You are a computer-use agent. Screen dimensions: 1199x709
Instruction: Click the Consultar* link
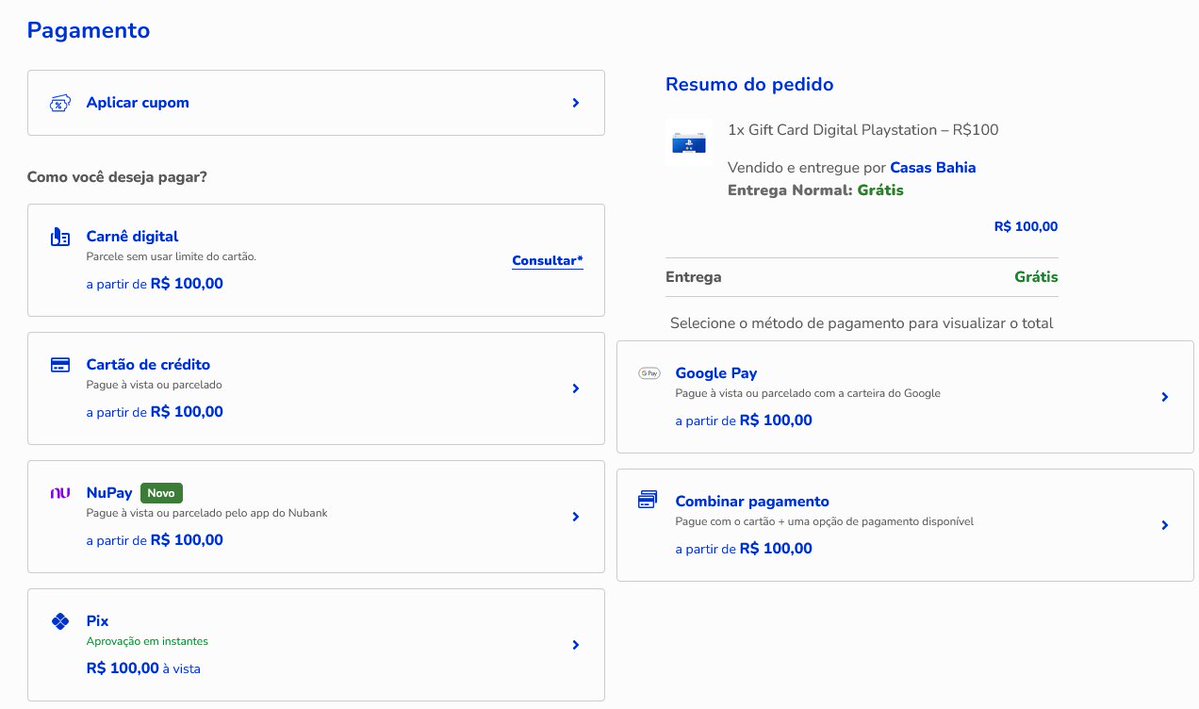tap(548, 261)
